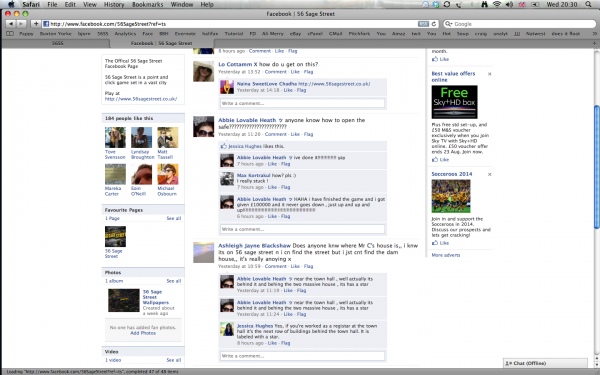The height and width of the screenshot is (375, 600).
Task: Open Tove Svensson fan photo
Action: pyautogui.click(x=115, y=137)
